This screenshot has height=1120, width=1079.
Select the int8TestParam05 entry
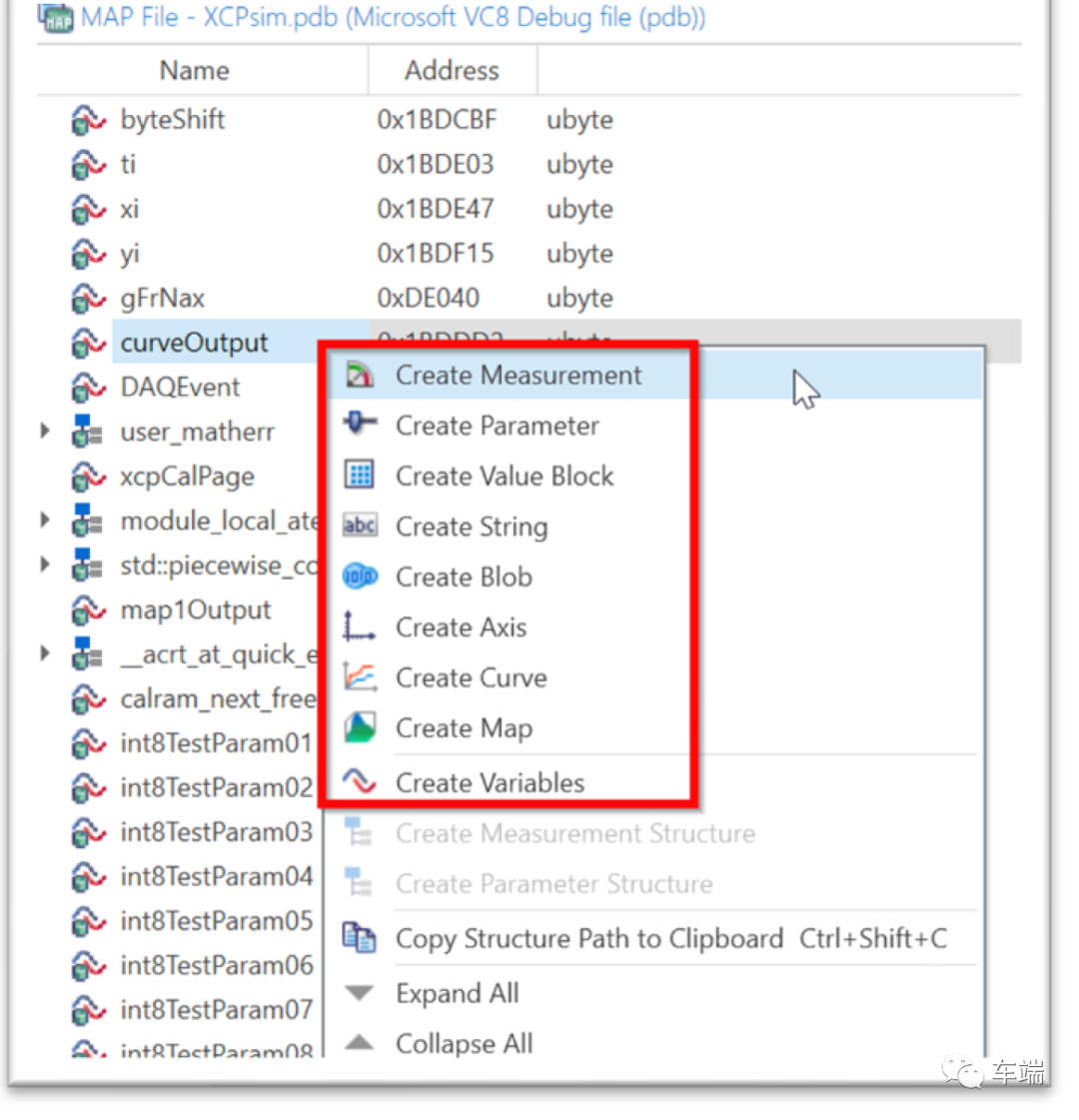click(216, 921)
